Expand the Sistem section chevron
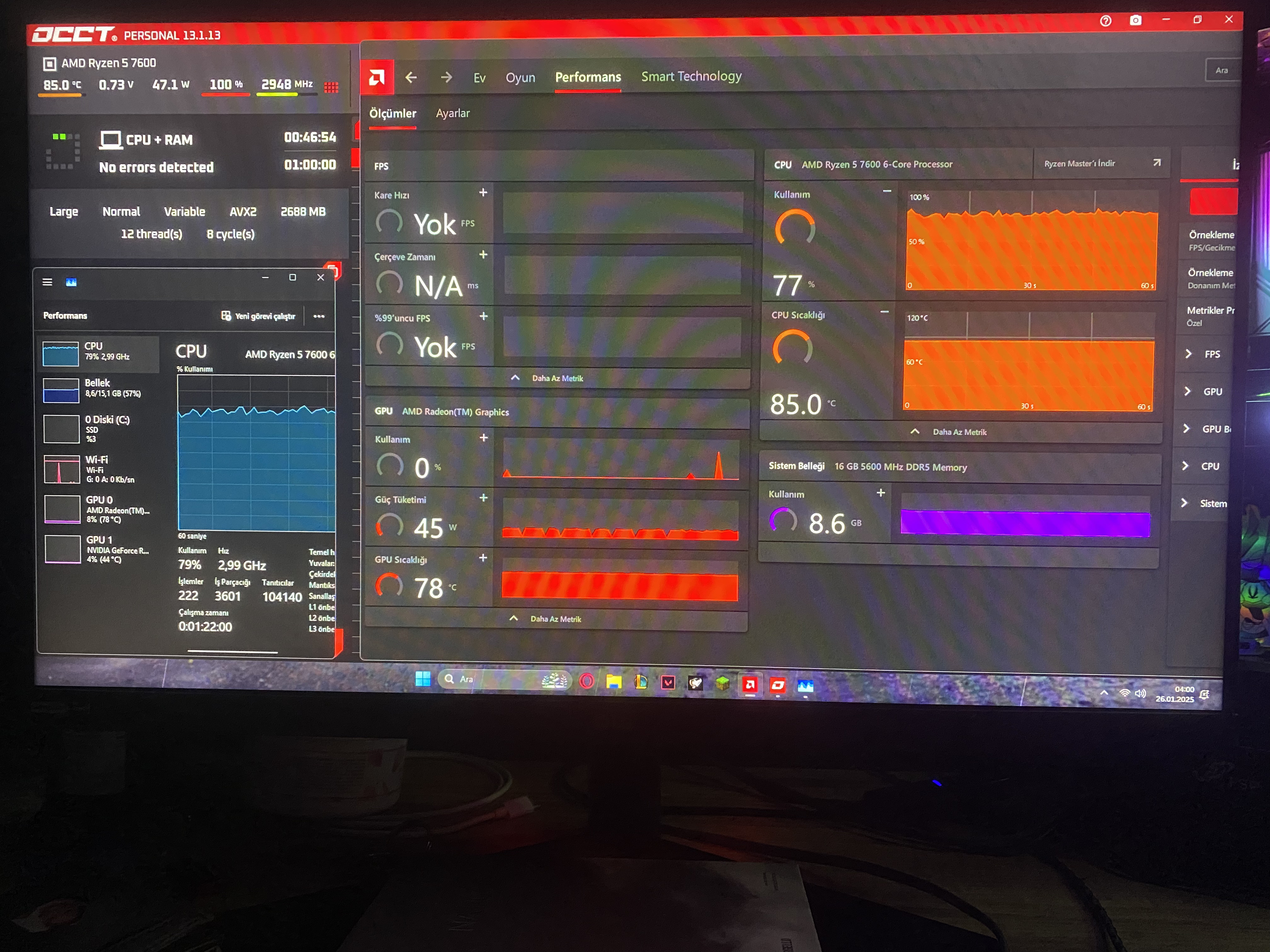Image resolution: width=1270 pixels, height=952 pixels. coord(1184,503)
